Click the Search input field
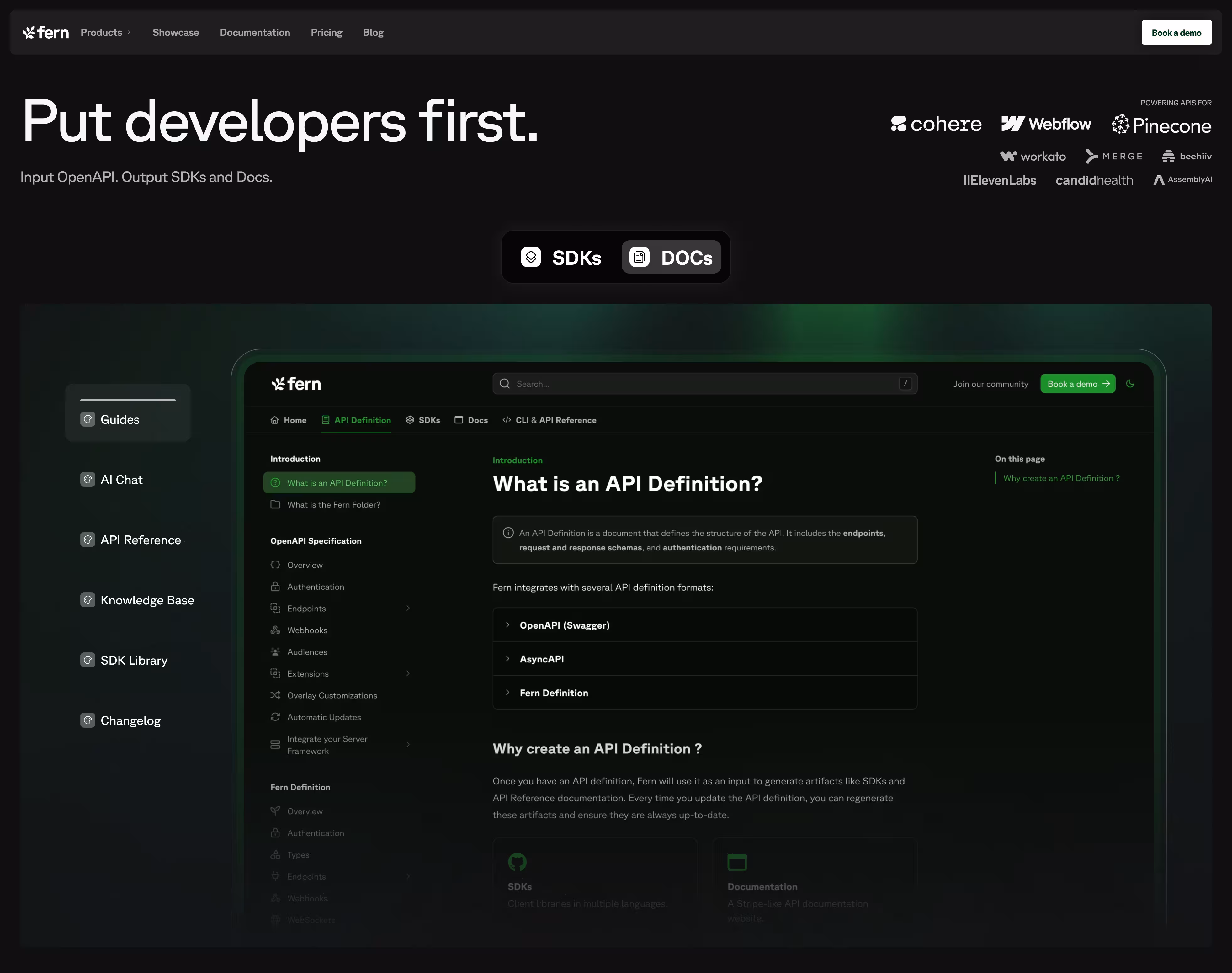 704,384
